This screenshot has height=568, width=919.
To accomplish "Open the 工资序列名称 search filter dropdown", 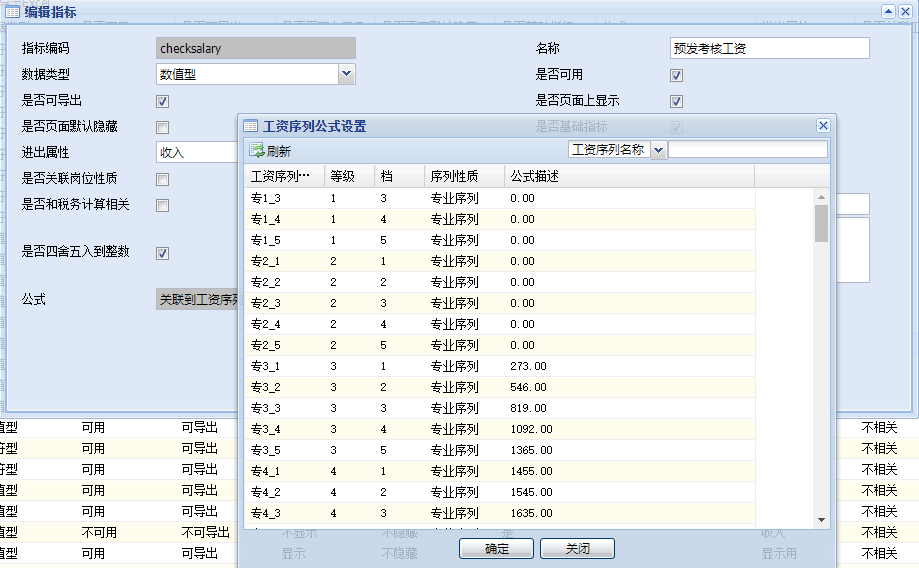I will [x=658, y=150].
